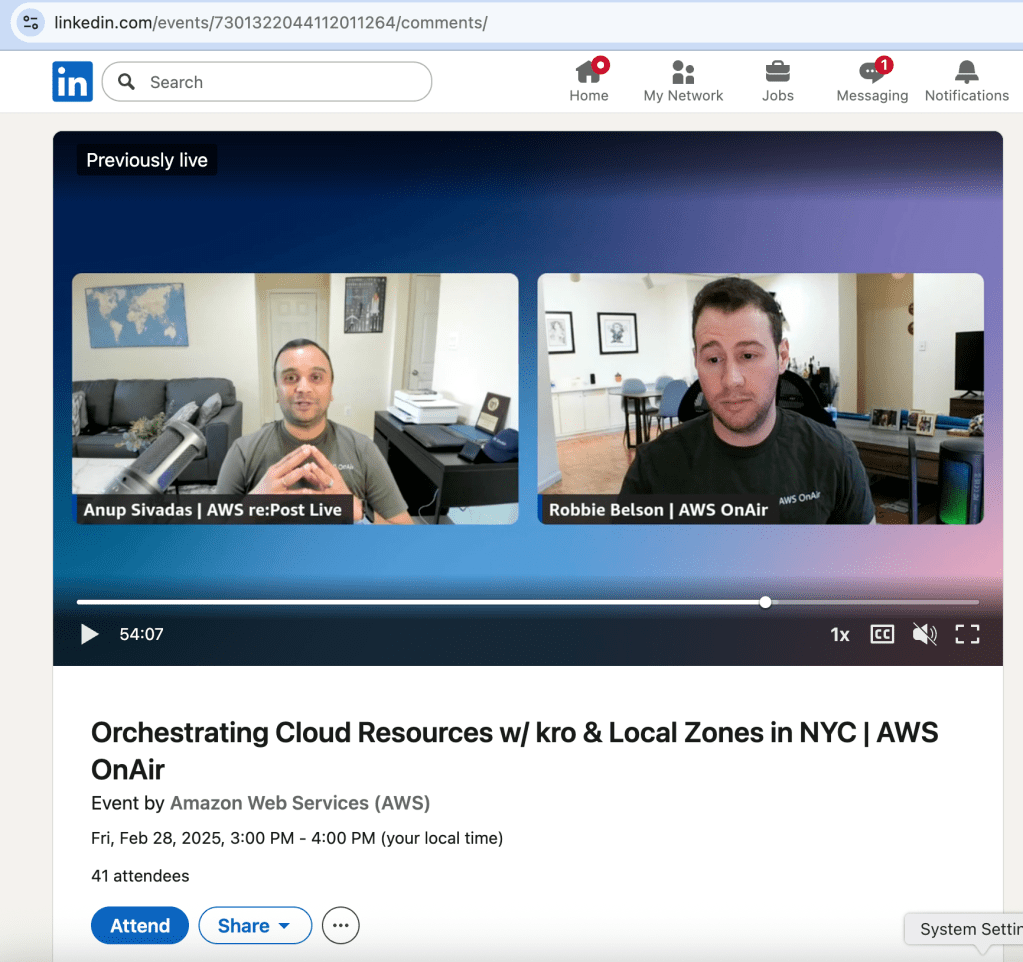Change the 1x playback speed
This screenshot has height=962, width=1023.
click(x=839, y=634)
